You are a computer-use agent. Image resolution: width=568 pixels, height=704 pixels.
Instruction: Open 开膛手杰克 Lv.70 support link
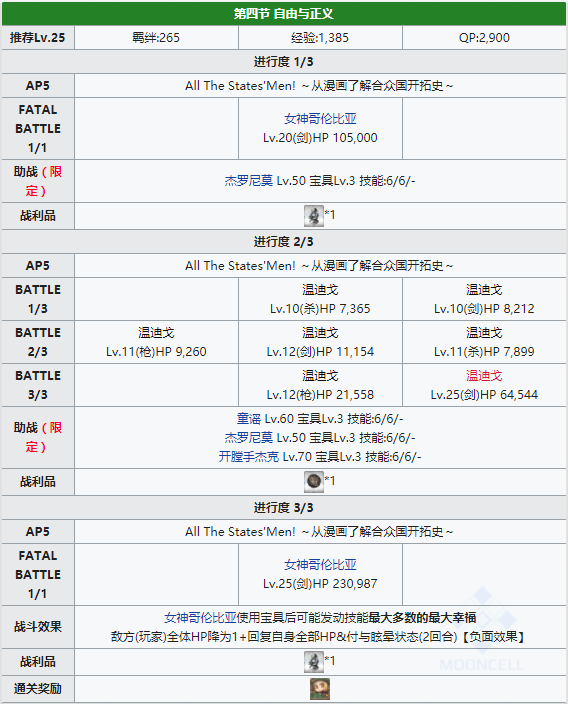(x=248, y=457)
